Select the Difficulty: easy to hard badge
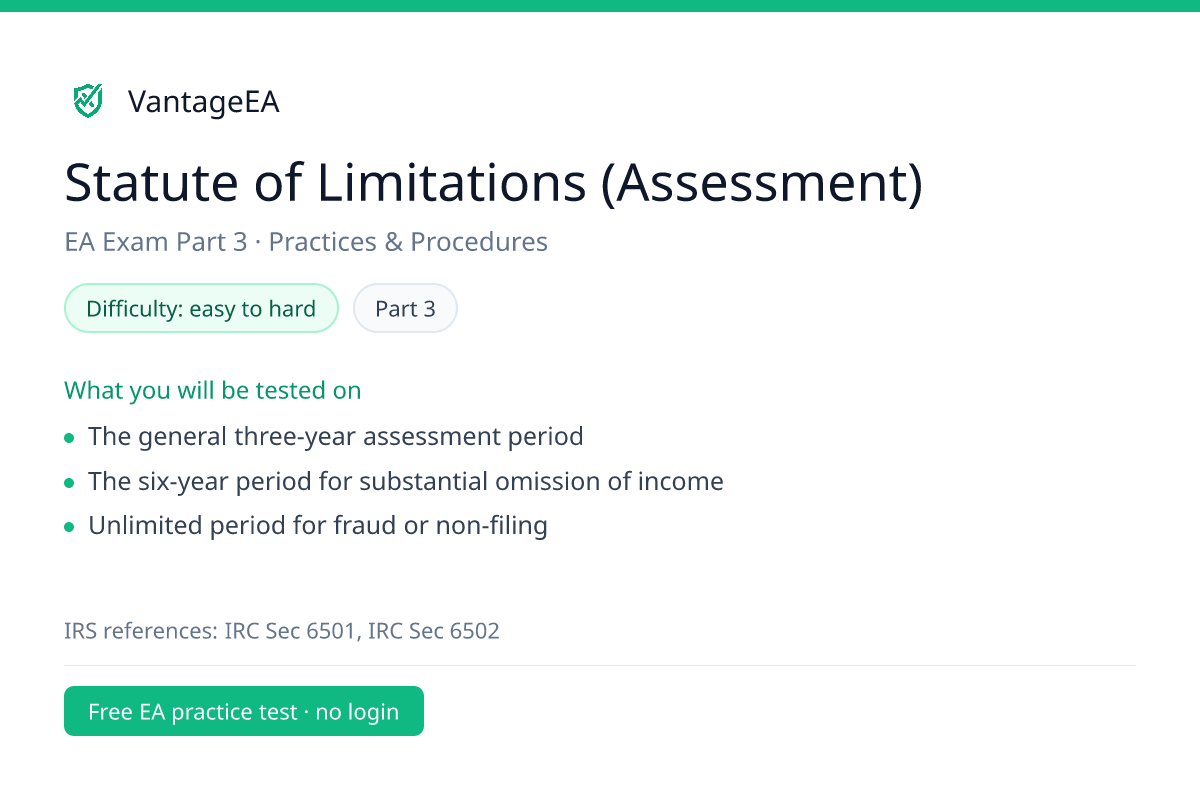The image size is (1200, 800). click(x=201, y=309)
